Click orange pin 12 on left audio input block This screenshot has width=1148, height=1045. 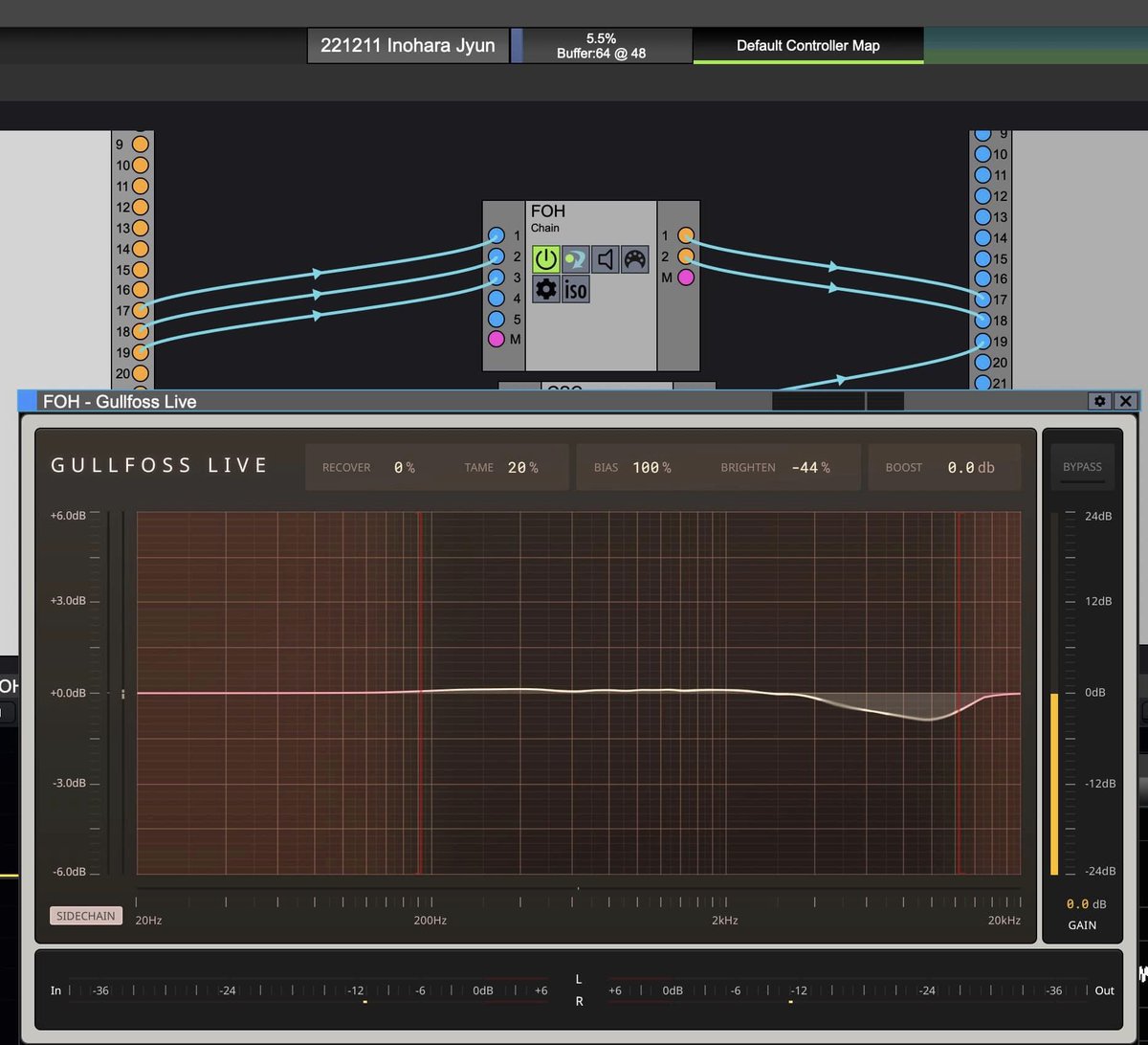(x=141, y=207)
